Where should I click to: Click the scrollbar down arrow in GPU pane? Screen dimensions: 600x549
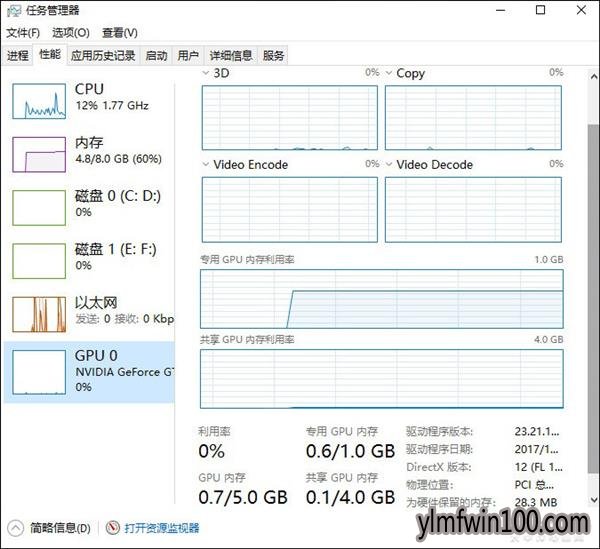[594, 500]
